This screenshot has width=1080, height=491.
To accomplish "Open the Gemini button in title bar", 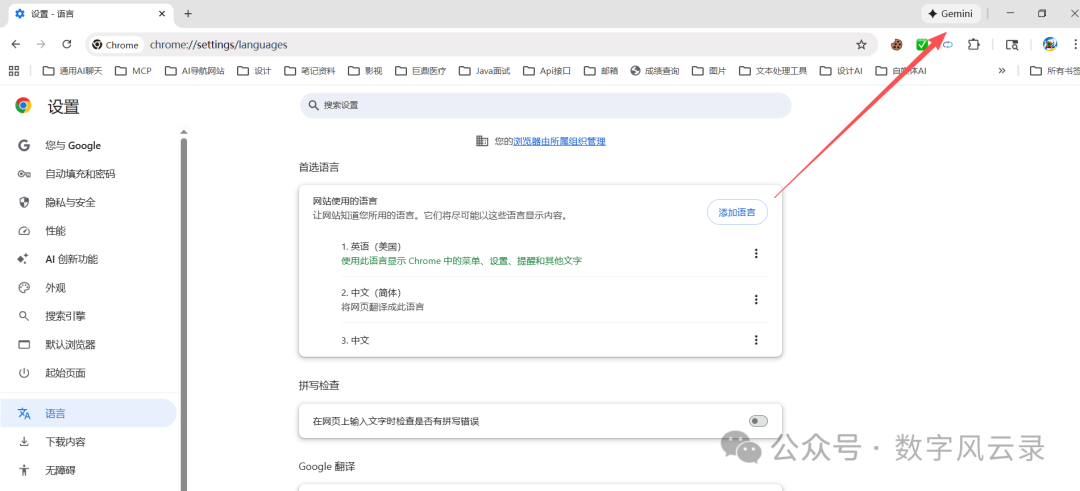I will coord(951,14).
